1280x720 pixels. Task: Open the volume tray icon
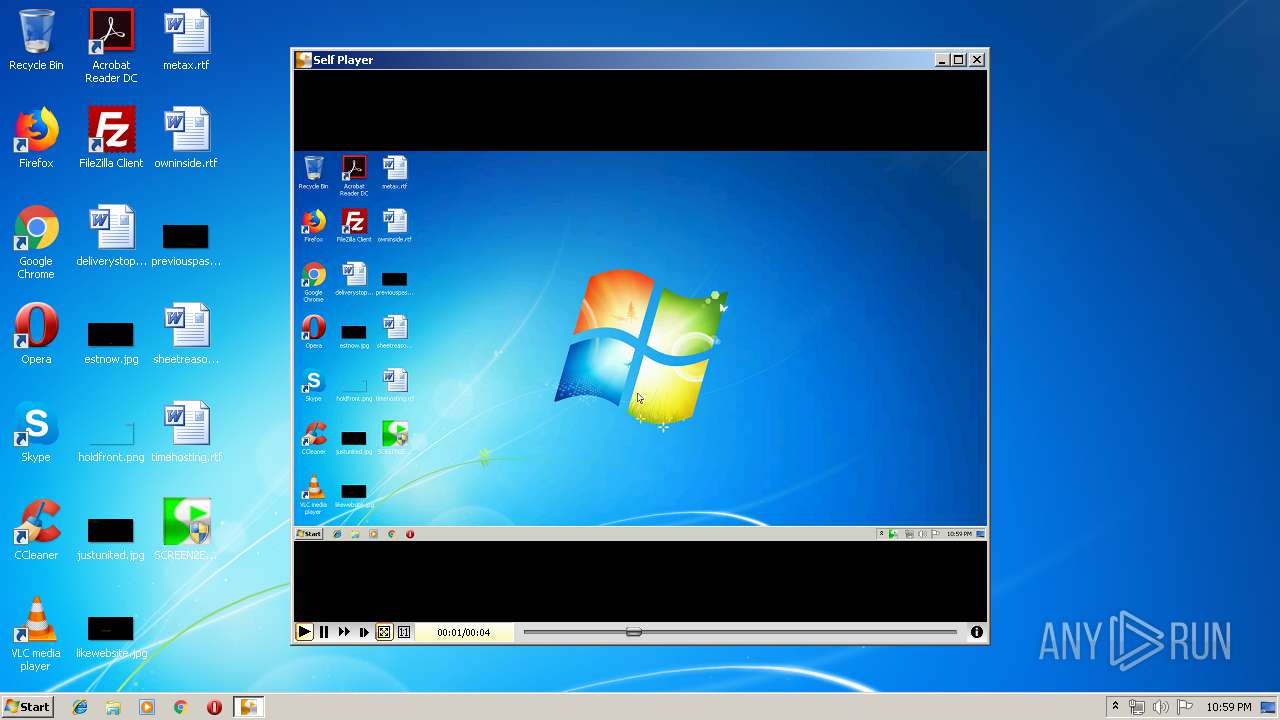pos(1161,707)
